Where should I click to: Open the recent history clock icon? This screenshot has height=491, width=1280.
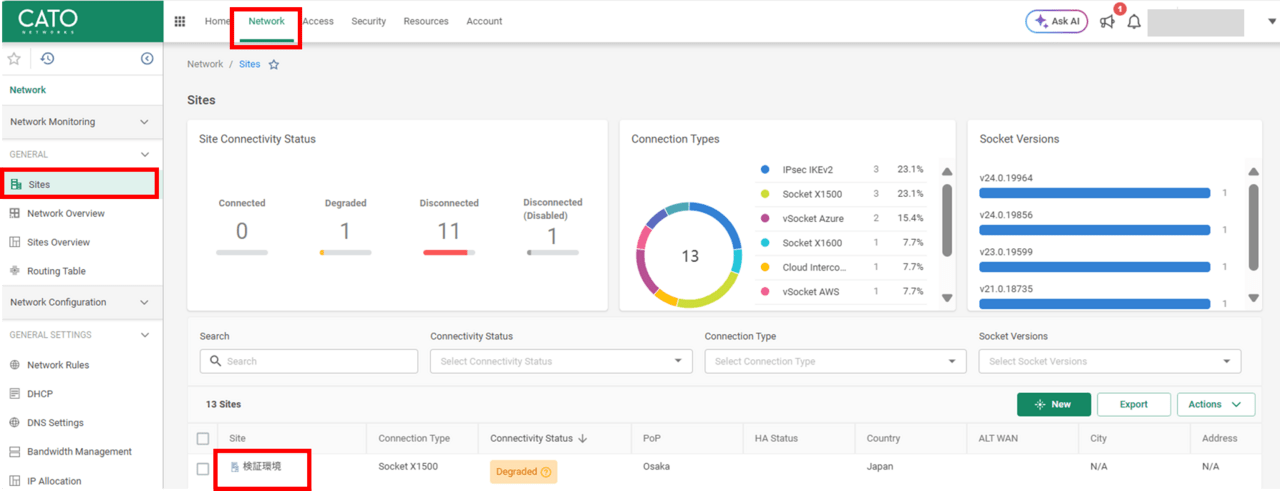coord(47,59)
